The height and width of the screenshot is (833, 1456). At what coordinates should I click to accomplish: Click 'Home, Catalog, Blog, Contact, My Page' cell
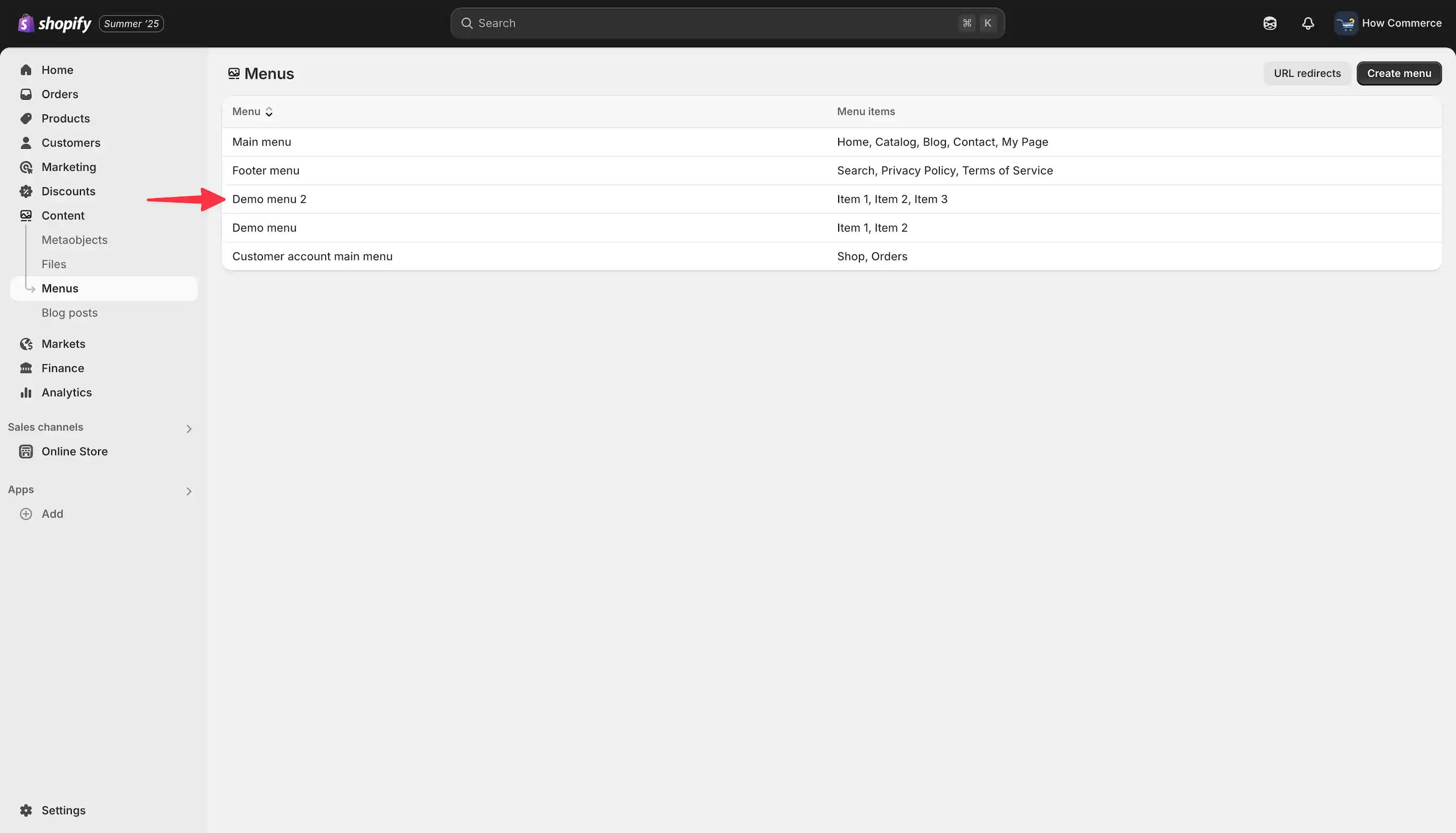point(942,142)
